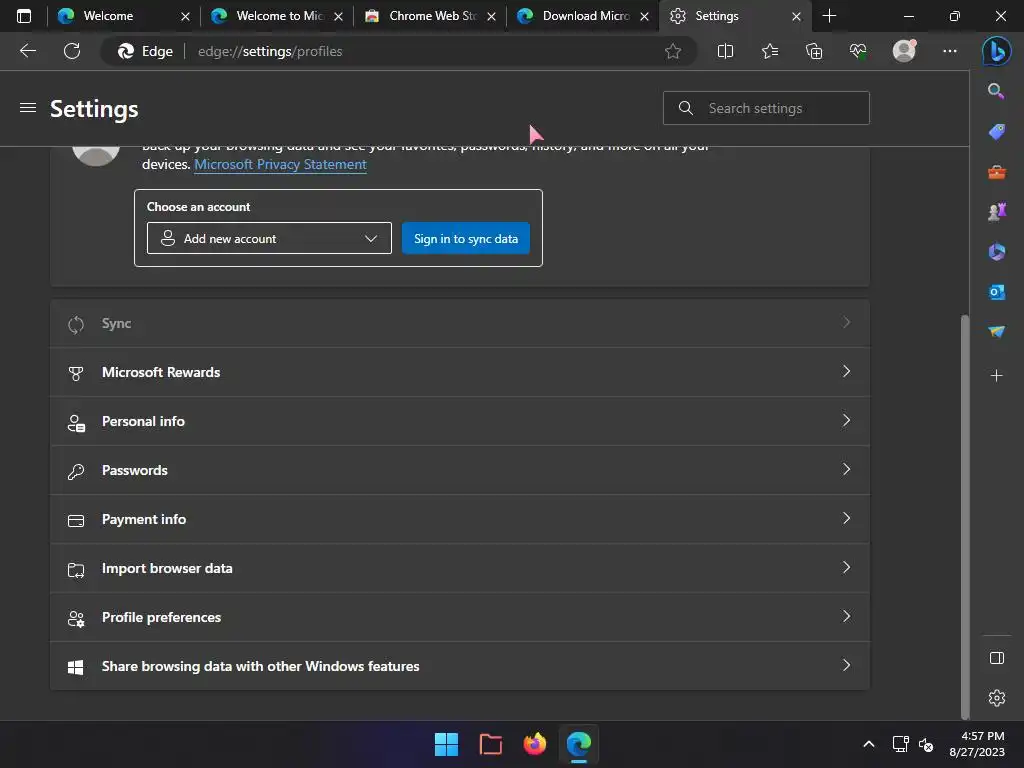Viewport: 1024px width, 768px height.
Task: Launch Firefox from taskbar
Action: [535, 744]
